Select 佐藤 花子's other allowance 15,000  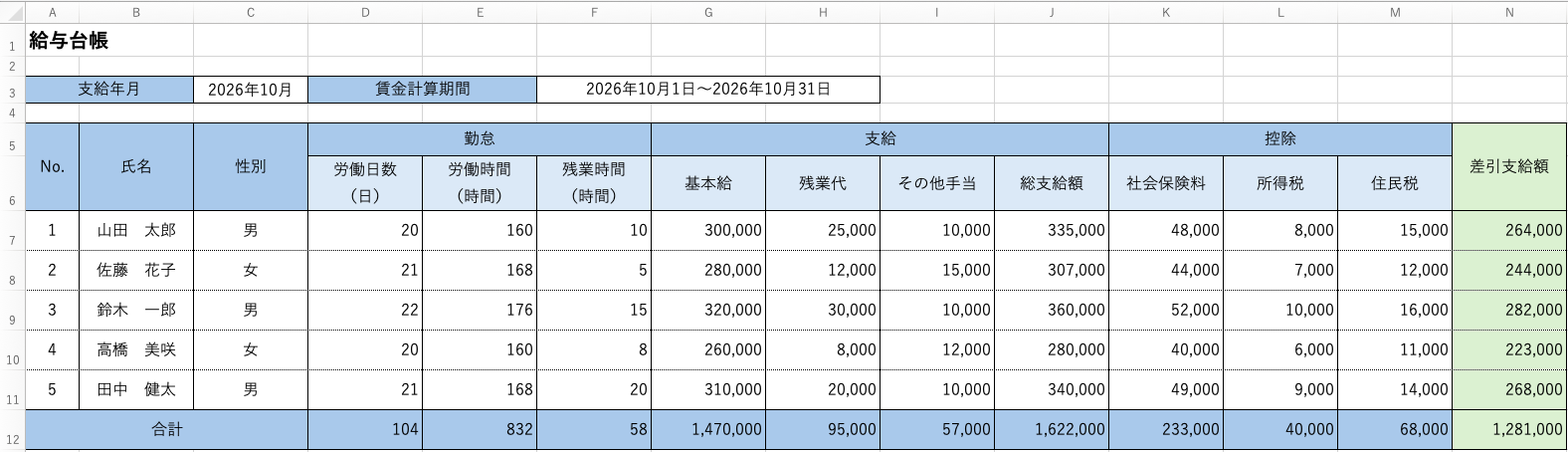(937, 271)
